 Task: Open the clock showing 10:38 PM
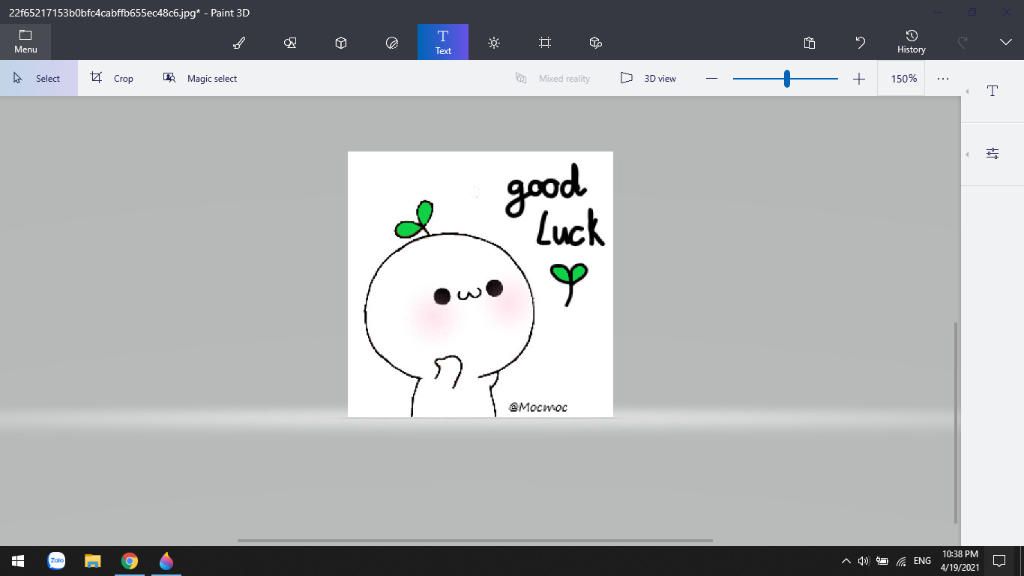click(x=959, y=561)
